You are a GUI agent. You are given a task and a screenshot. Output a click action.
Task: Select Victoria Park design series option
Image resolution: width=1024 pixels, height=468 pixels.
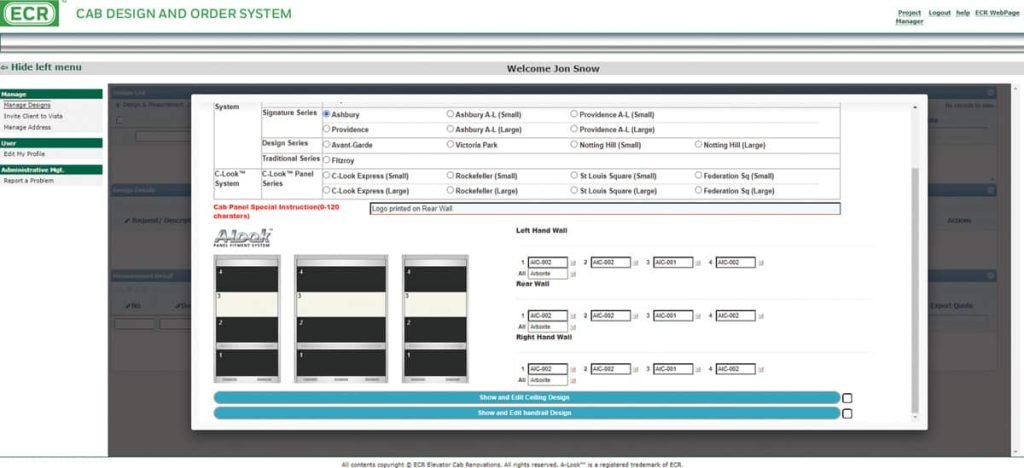(450, 144)
